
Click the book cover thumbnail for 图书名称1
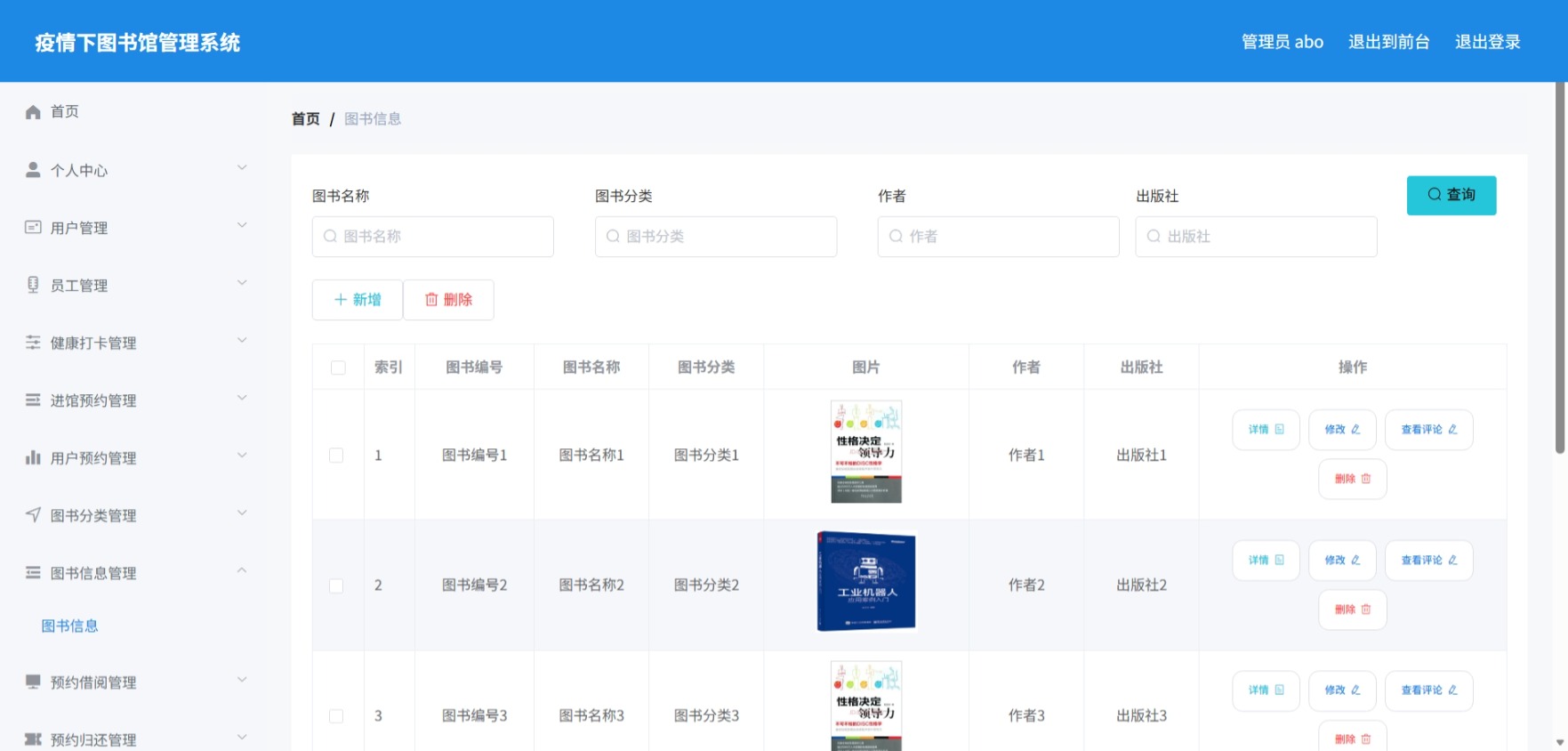(x=866, y=452)
